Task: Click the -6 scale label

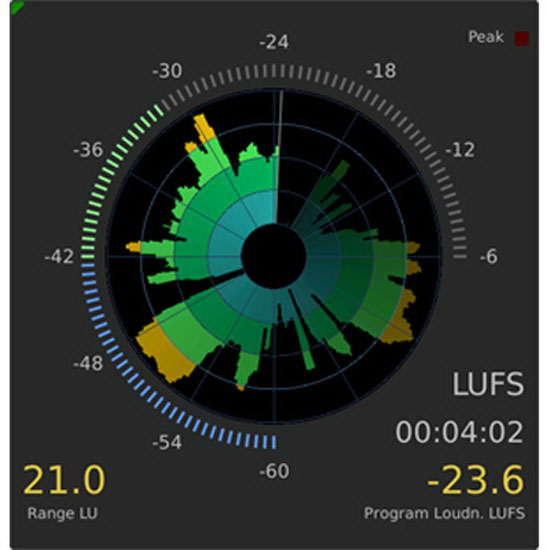Action: point(489,256)
